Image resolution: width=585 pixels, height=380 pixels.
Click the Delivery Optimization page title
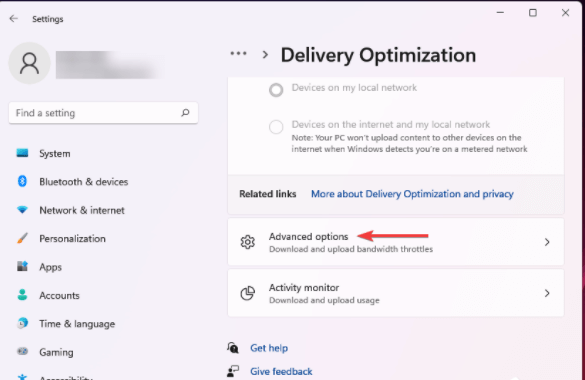[378, 55]
